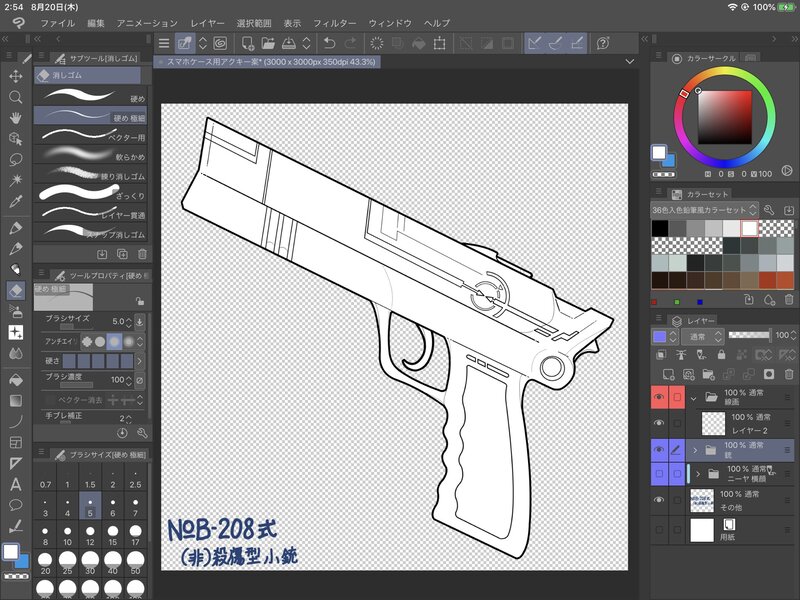Image resolution: width=800 pixels, height=600 pixels.
Task: Click the Transform scale icon
Action: [x=439, y=43]
